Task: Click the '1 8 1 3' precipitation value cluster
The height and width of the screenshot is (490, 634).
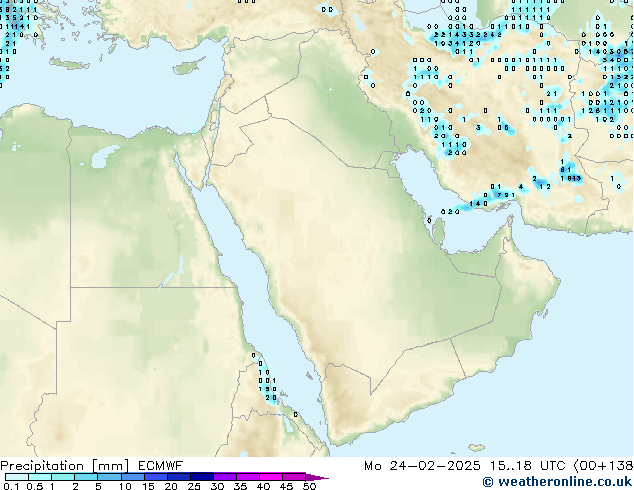Action: [571, 178]
